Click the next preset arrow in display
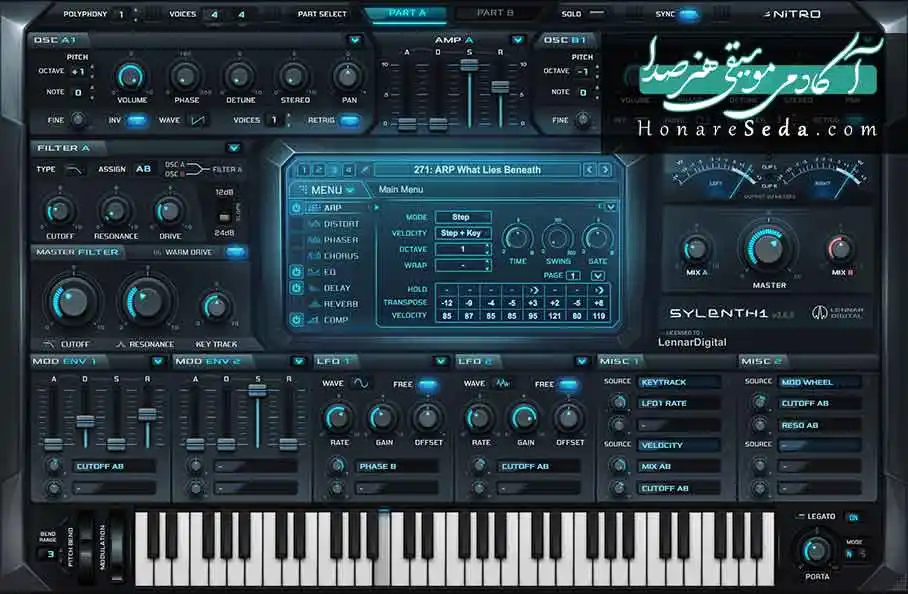The height and width of the screenshot is (594, 908). pyautogui.click(x=605, y=170)
